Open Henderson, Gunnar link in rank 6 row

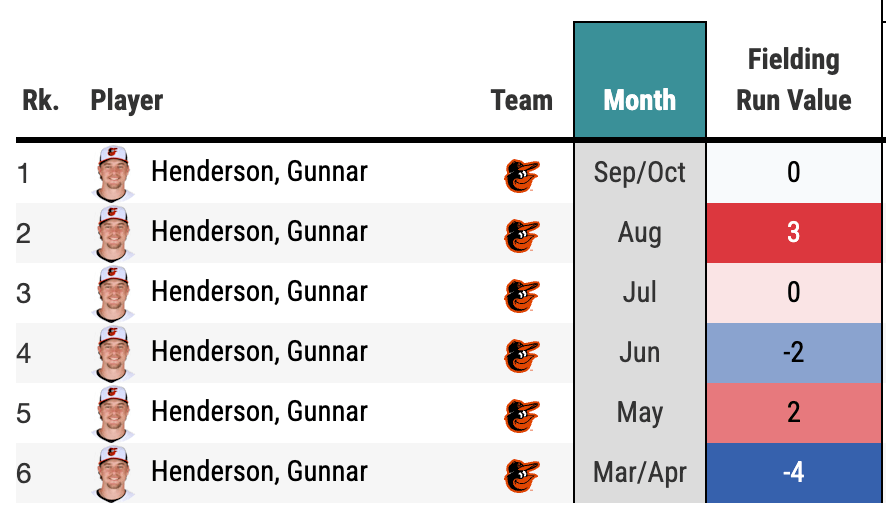259,472
